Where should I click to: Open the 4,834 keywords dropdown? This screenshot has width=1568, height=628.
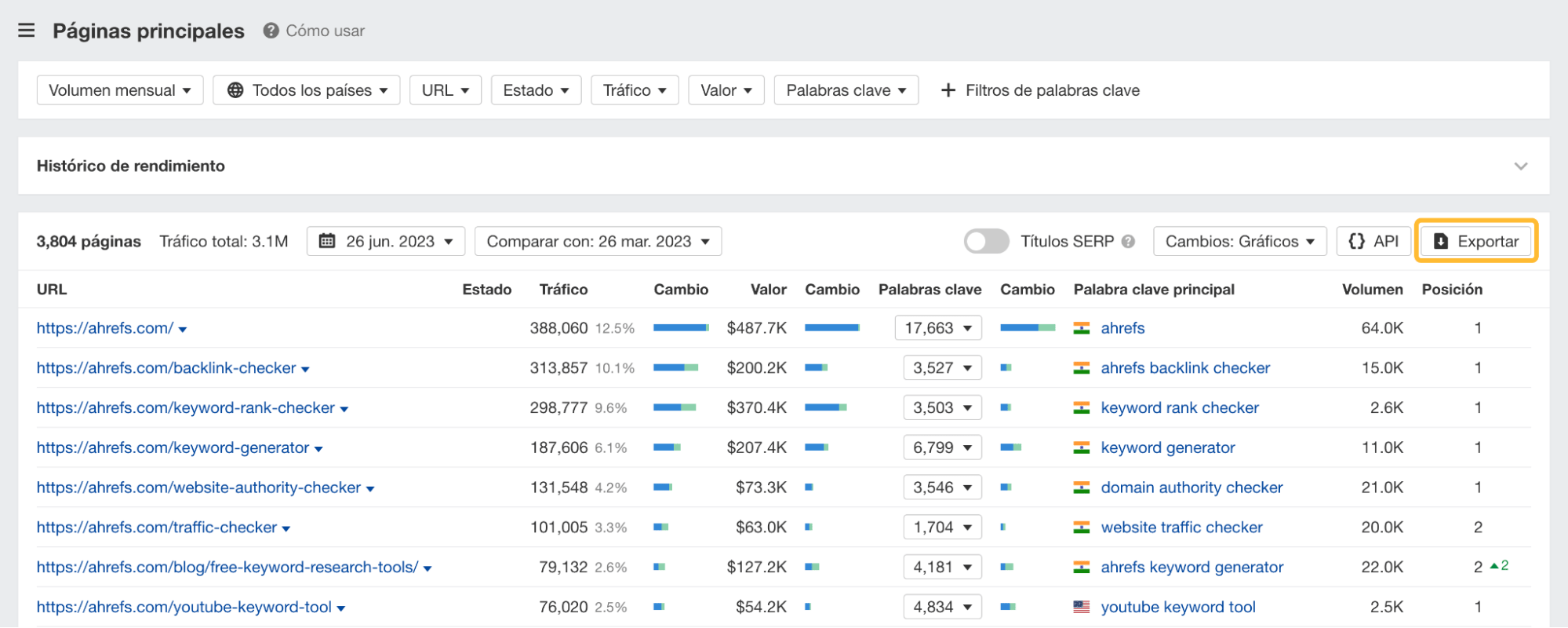[943, 607]
